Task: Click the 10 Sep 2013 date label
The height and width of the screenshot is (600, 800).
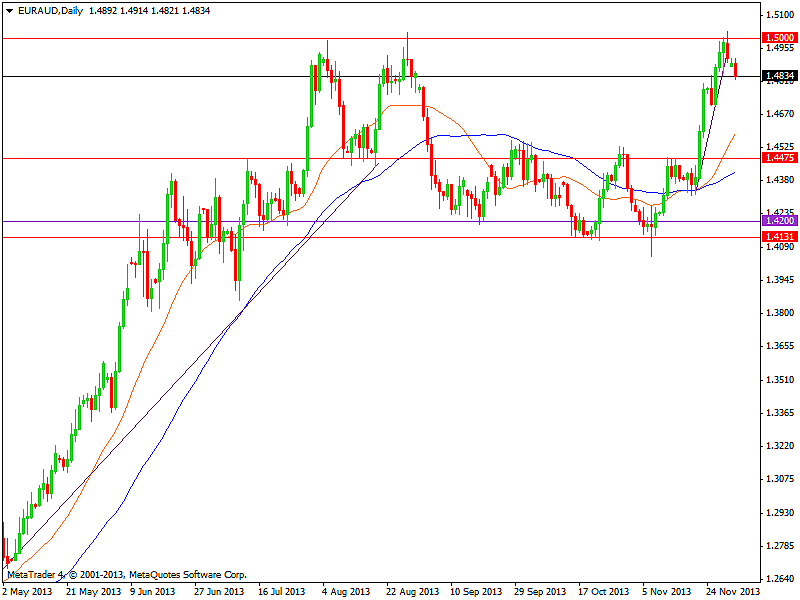Action: [474, 591]
